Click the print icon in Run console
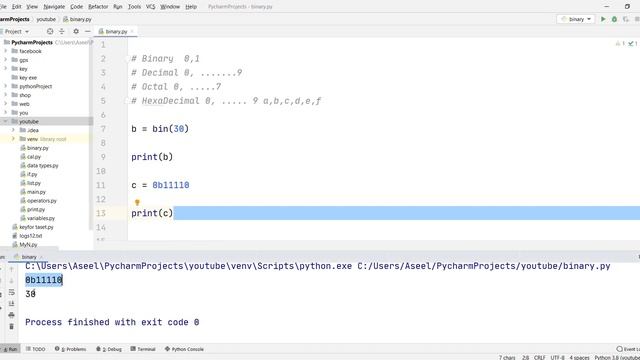Screen dimensions: 640x360 tap(11, 315)
